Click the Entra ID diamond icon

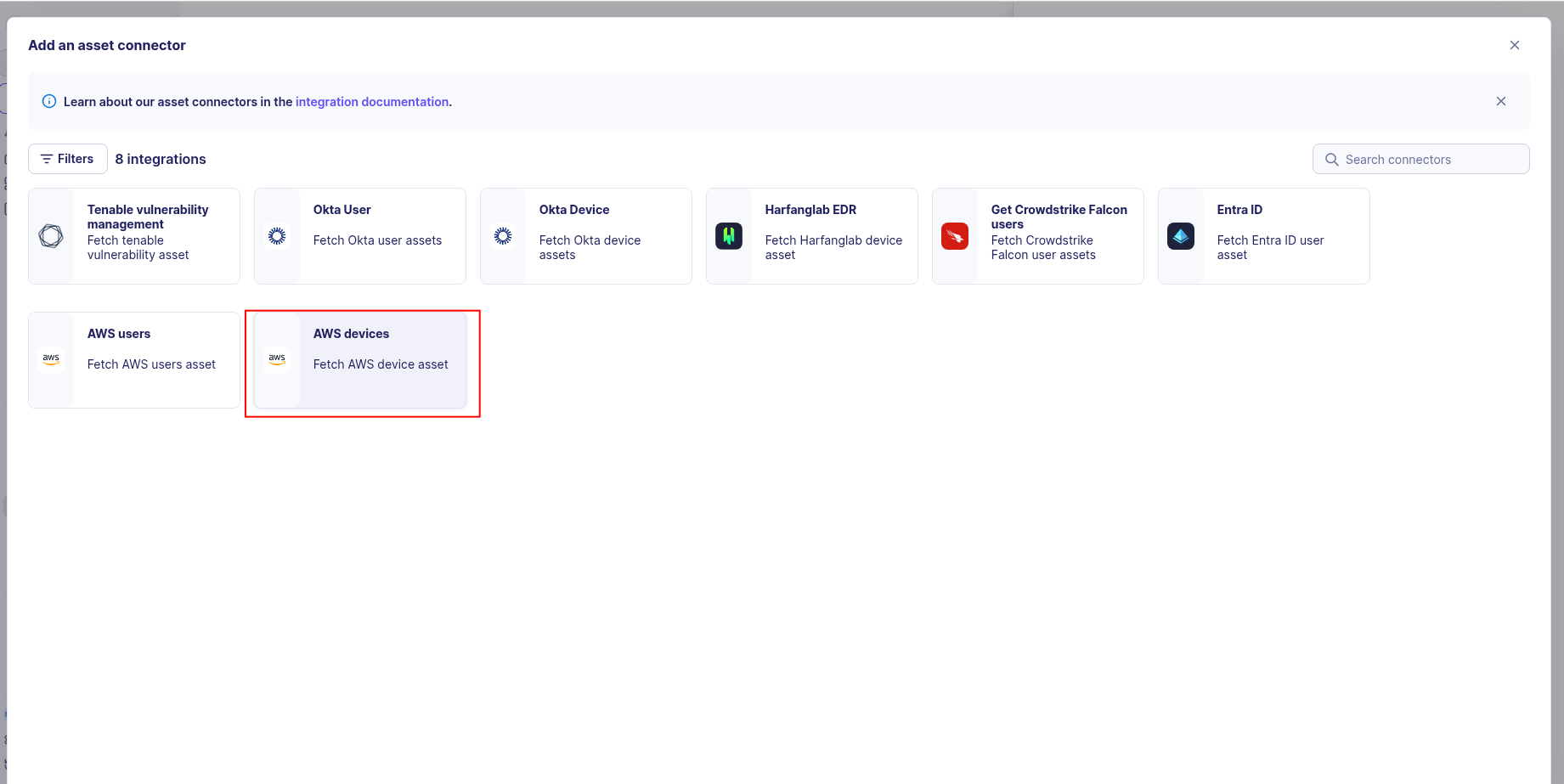(1181, 236)
